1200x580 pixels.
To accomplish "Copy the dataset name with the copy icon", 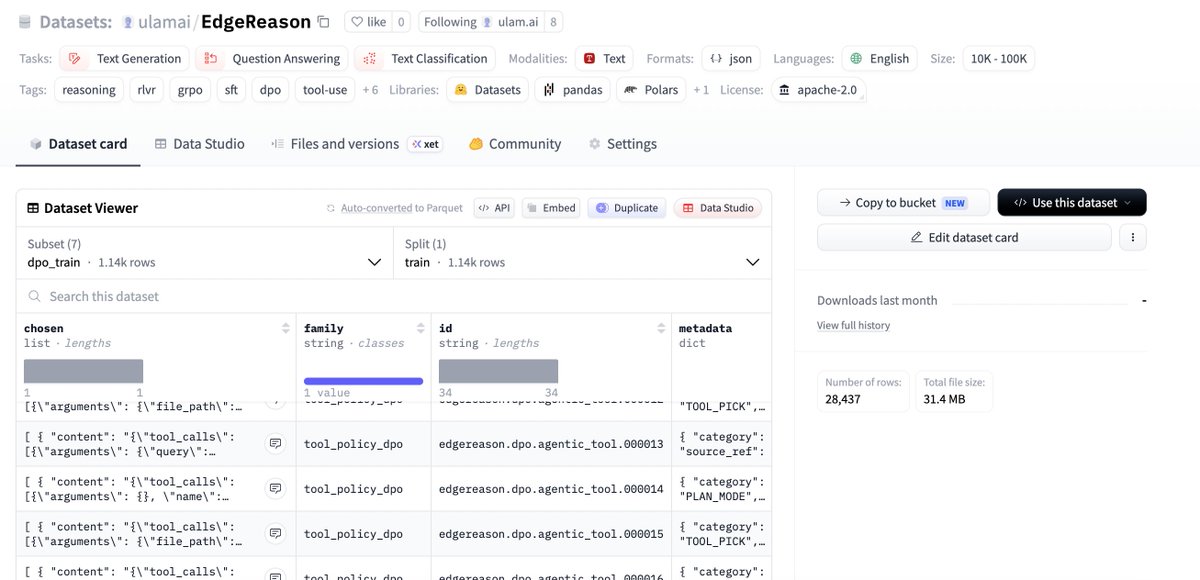I will (323, 21).
